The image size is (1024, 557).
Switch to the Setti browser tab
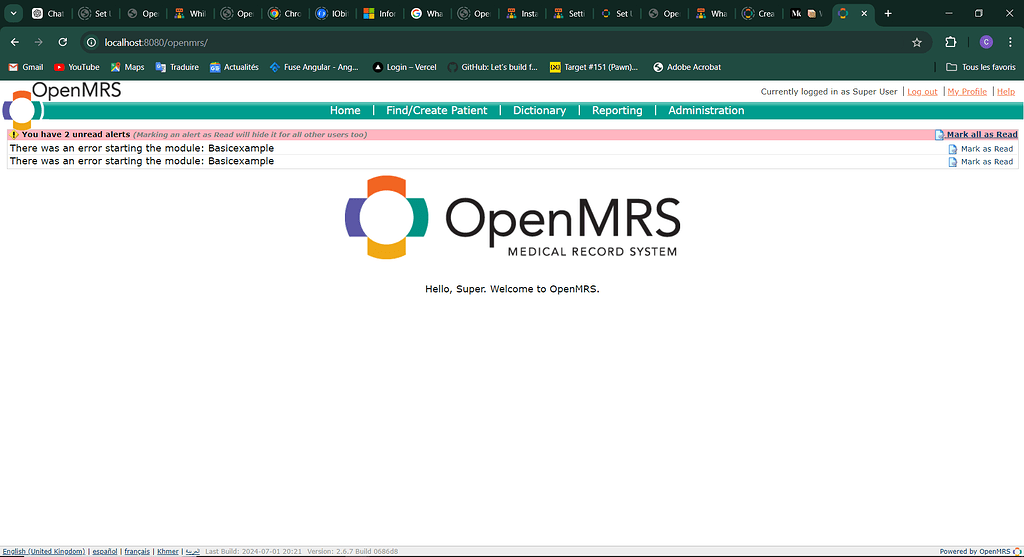coord(569,13)
